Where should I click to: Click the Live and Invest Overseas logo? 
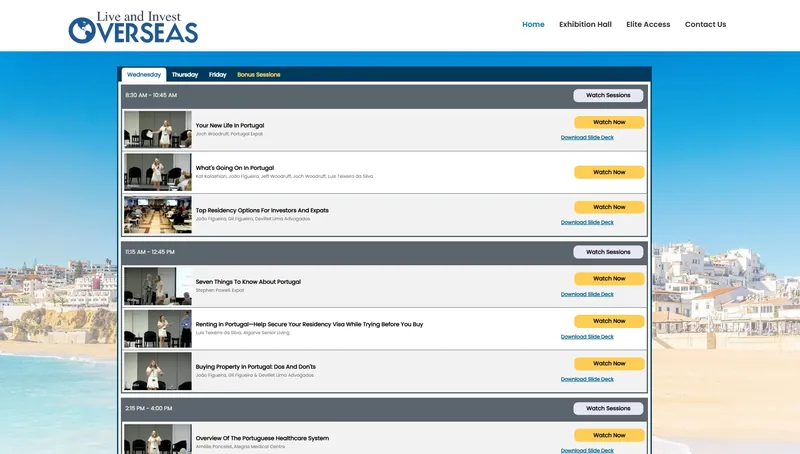click(x=133, y=27)
